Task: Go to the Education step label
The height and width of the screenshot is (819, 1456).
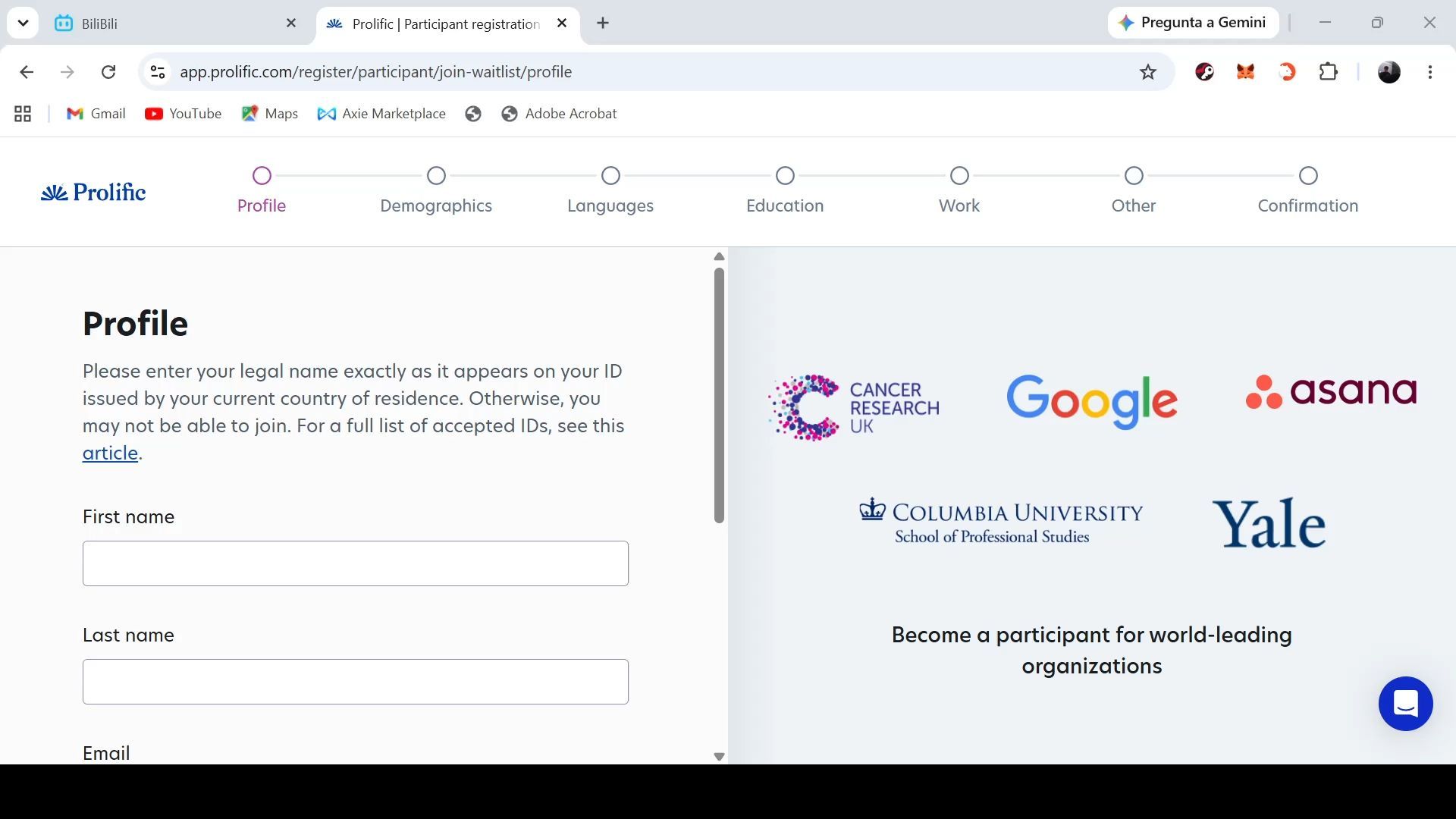Action: point(785,206)
